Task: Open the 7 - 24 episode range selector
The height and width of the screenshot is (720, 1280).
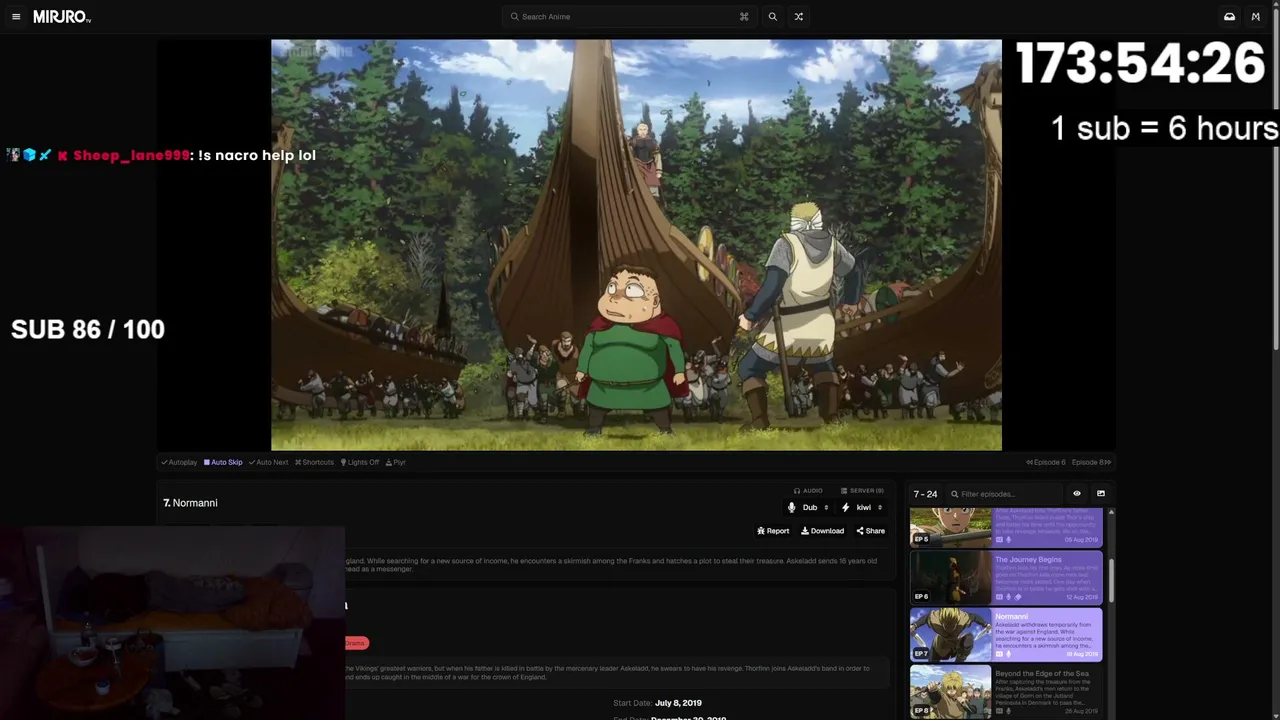Action: tap(925, 494)
